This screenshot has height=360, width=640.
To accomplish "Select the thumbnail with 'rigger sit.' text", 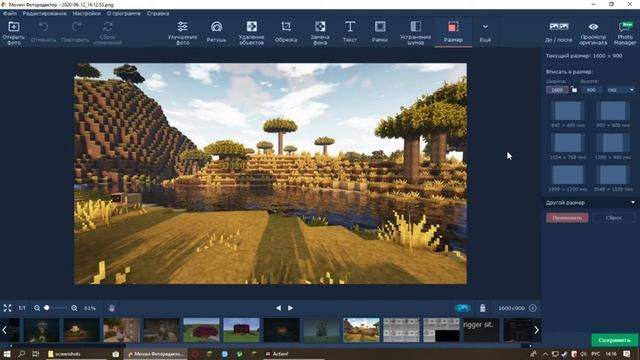I will pyautogui.click(x=481, y=330).
